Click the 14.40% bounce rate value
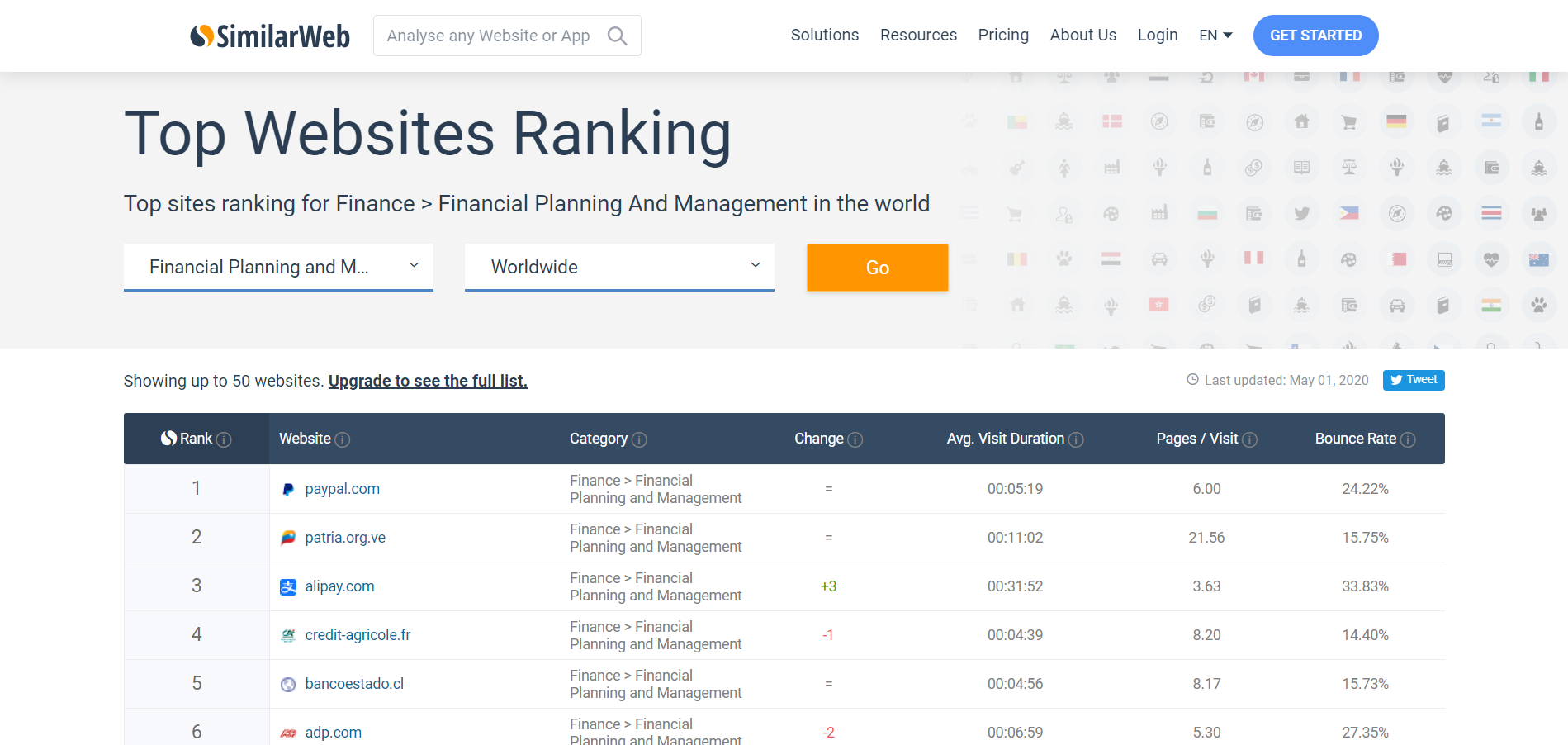The width and height of the screenshot is (1568, 745). coord(1365,635)
